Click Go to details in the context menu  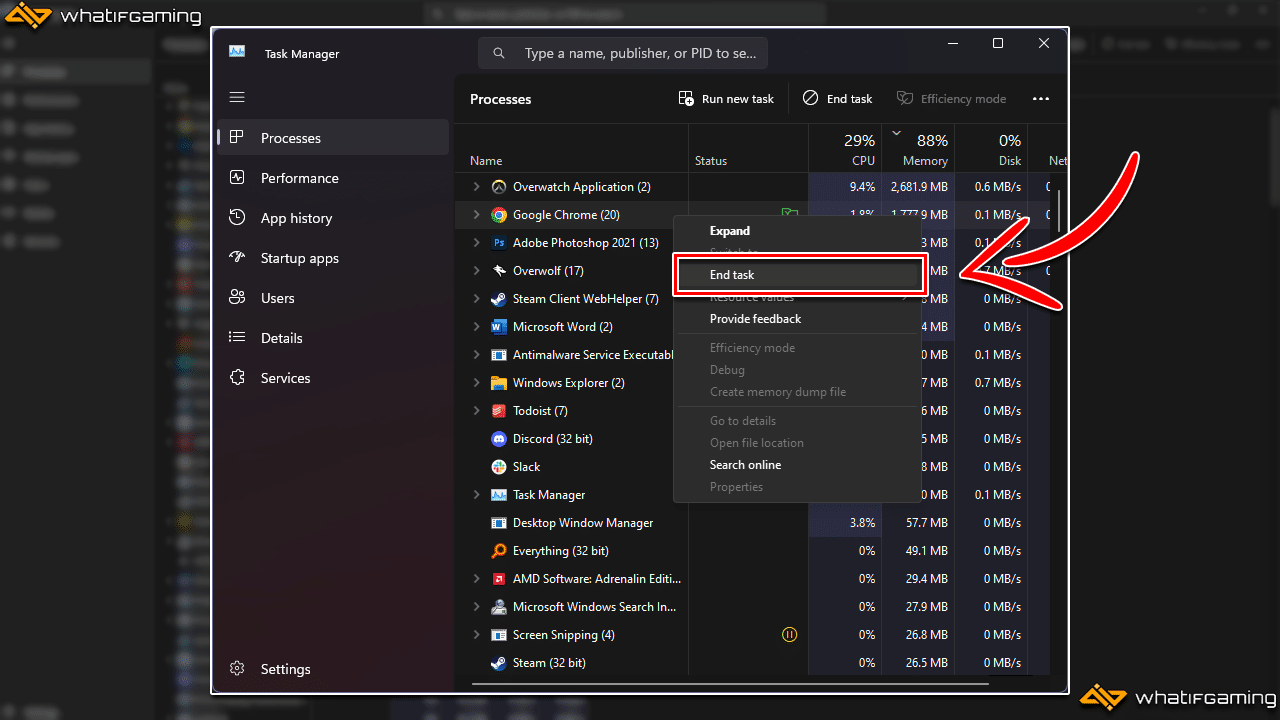[x=743, y=421]
